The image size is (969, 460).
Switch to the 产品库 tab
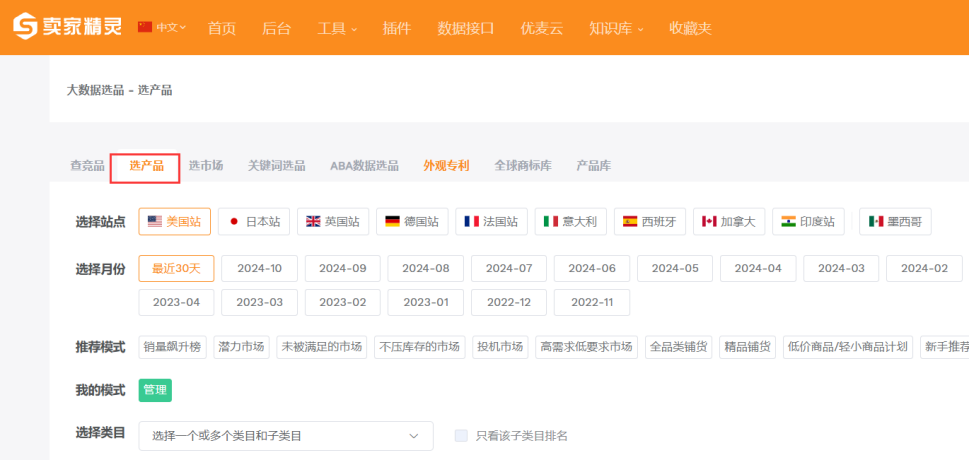pos(593,166)
